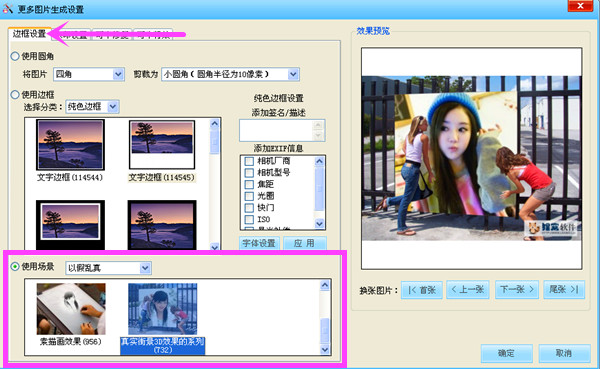Click the signature box up arrow
Image resolution: width=600 pixels, height=369 pixels.
[318, 125]
